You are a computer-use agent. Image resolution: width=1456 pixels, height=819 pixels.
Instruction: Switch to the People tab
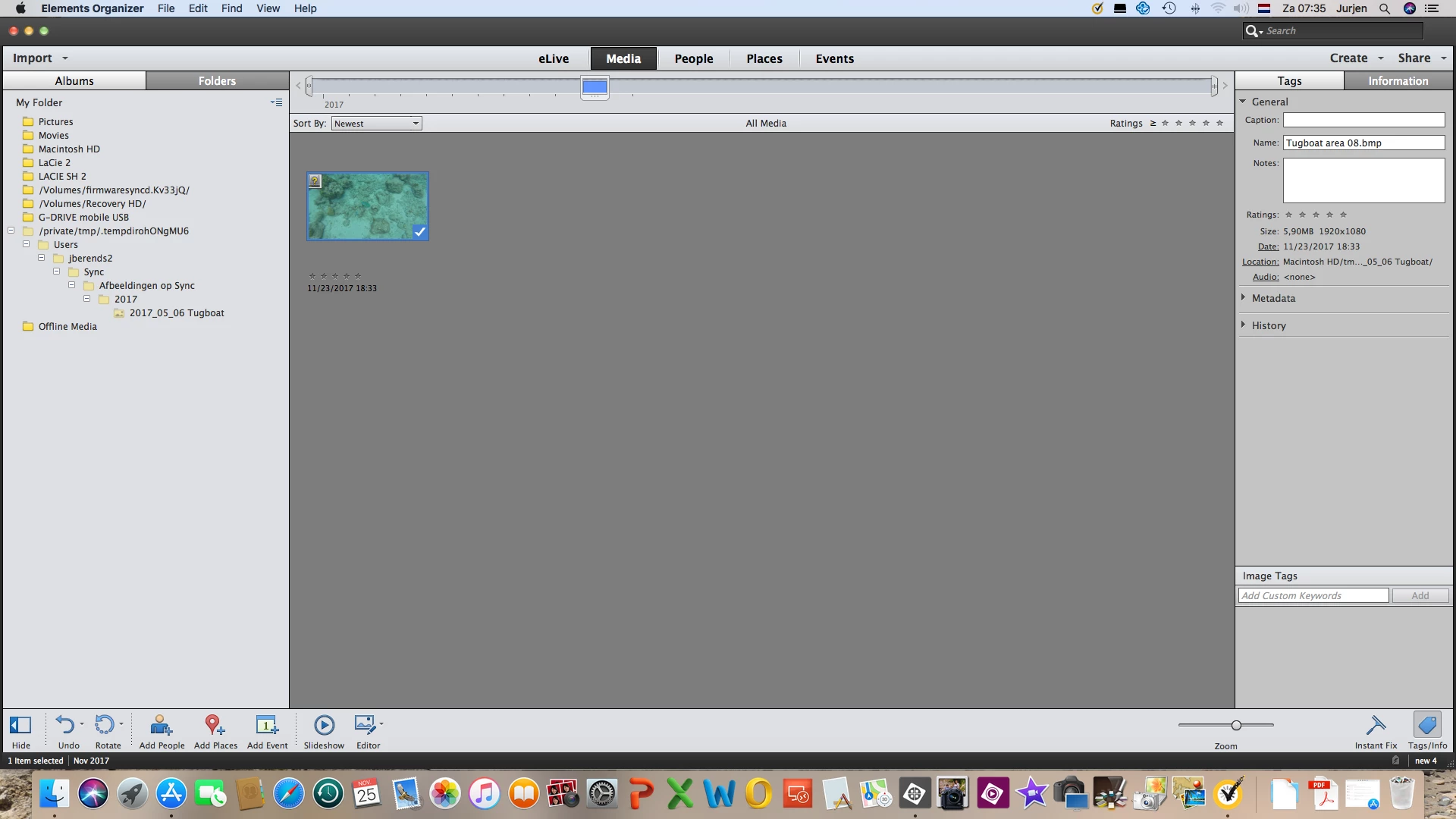tap(693, 58)
